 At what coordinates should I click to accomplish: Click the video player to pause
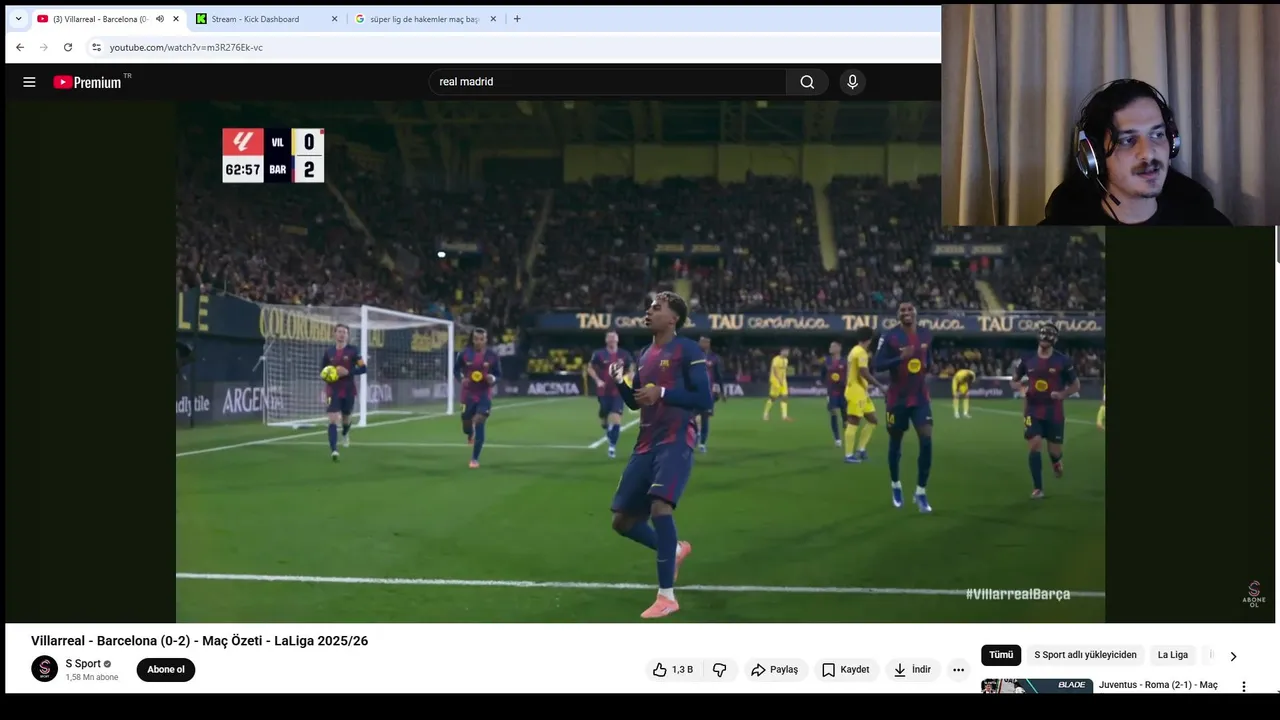click(x=640, y=361)
